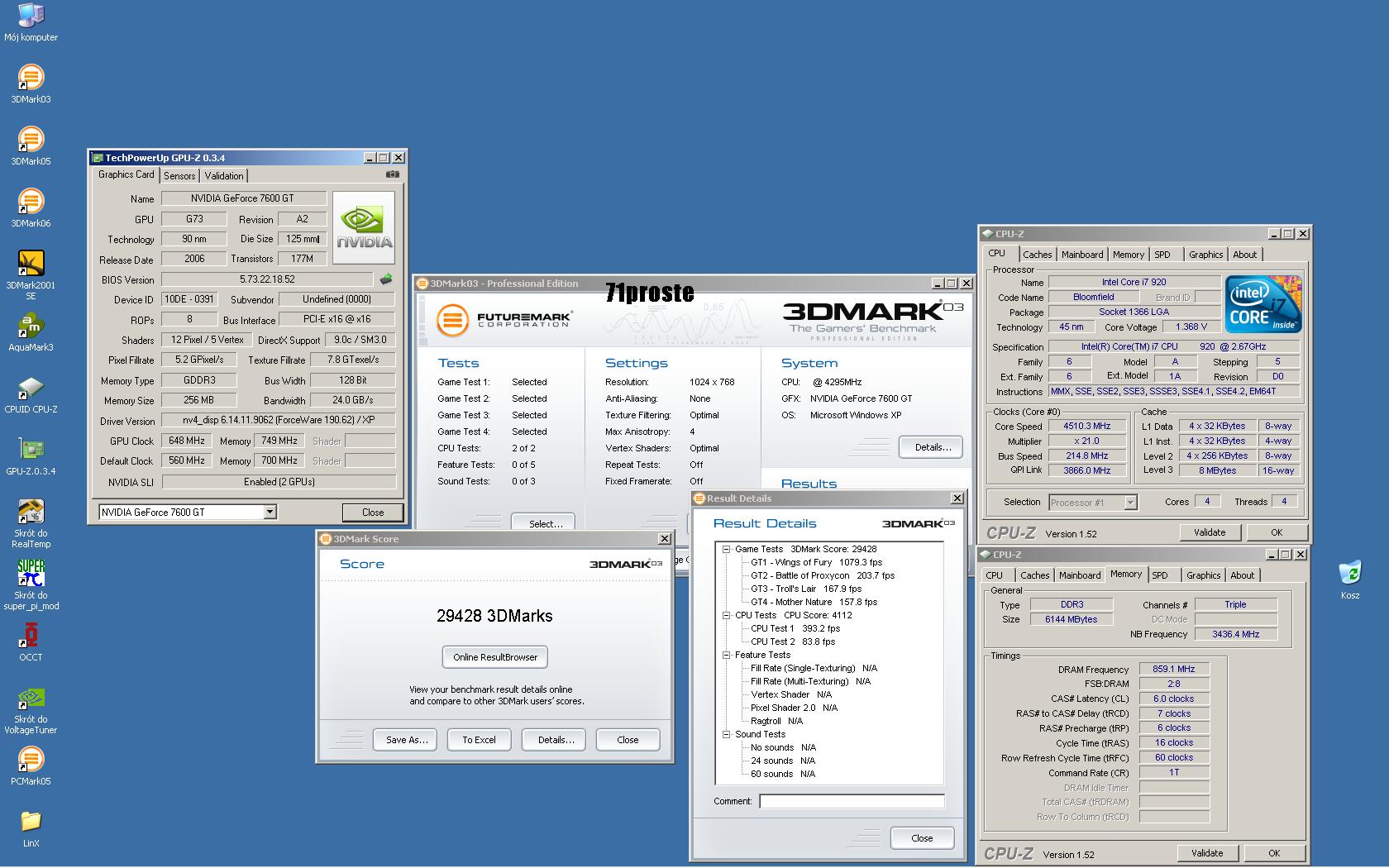This screenshot has width=1389, height=868.
Task: Click Close button in GPU-Z window
Action: click(373, 513)
